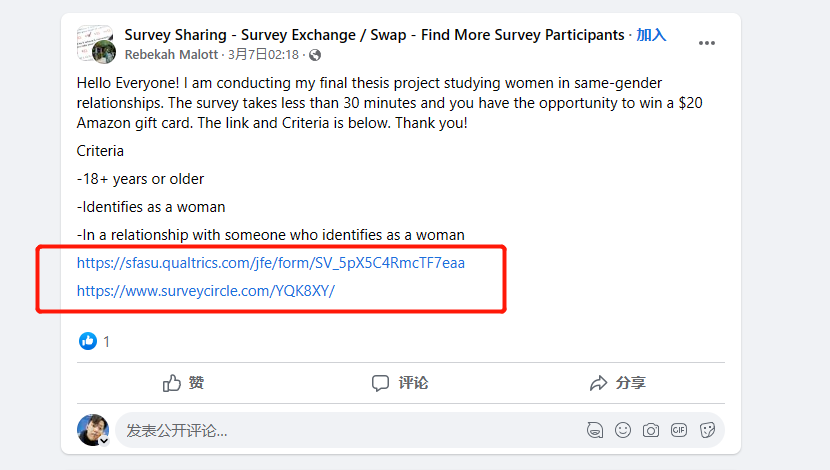This screenshot has height=470, width=830.
Task: Open the surveycircle.com link
Action: tap(206, 291)
